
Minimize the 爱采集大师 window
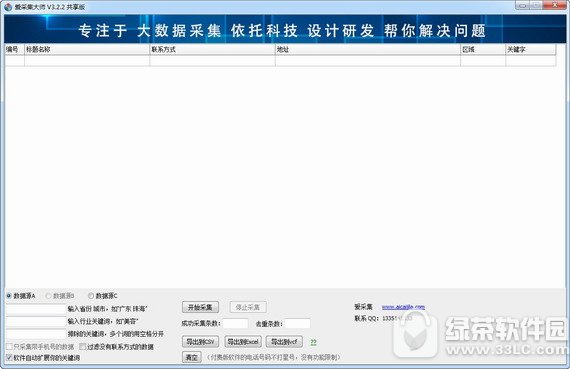pyautogui.click(x=522, y=5)
